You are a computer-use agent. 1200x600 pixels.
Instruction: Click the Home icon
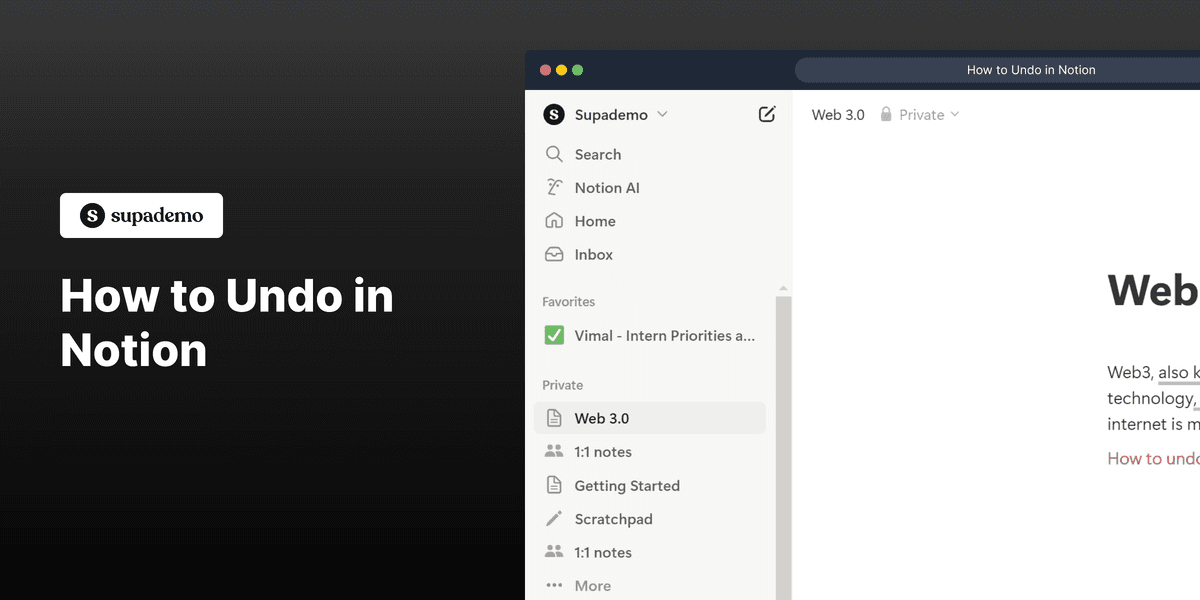(554, 221)
